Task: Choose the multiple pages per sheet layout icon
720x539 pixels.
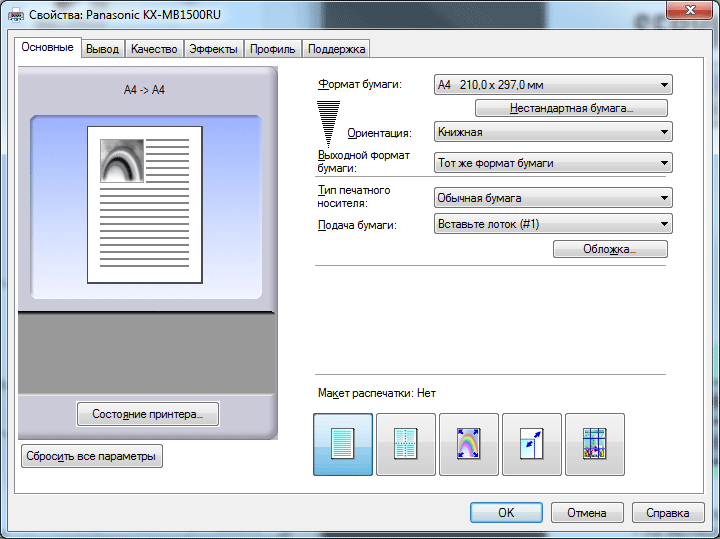Action: 406,444
